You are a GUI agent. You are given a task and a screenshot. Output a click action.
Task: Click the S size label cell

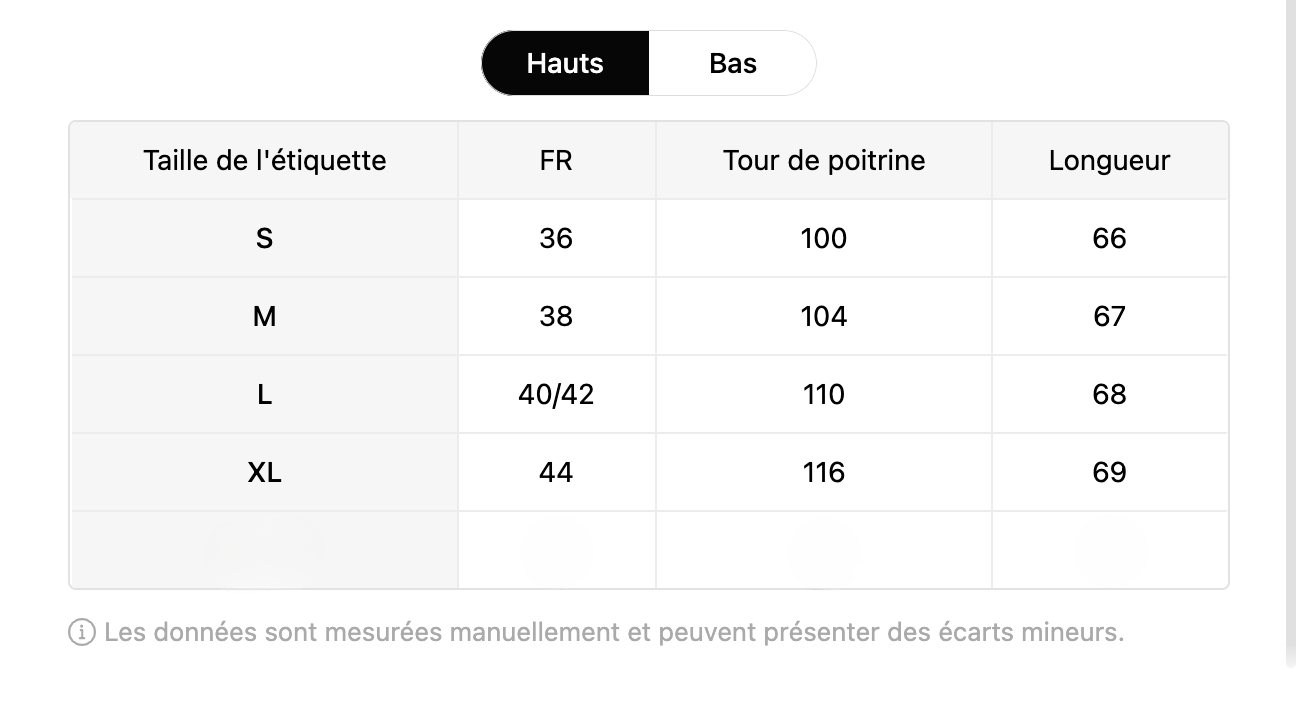point(264,238)
